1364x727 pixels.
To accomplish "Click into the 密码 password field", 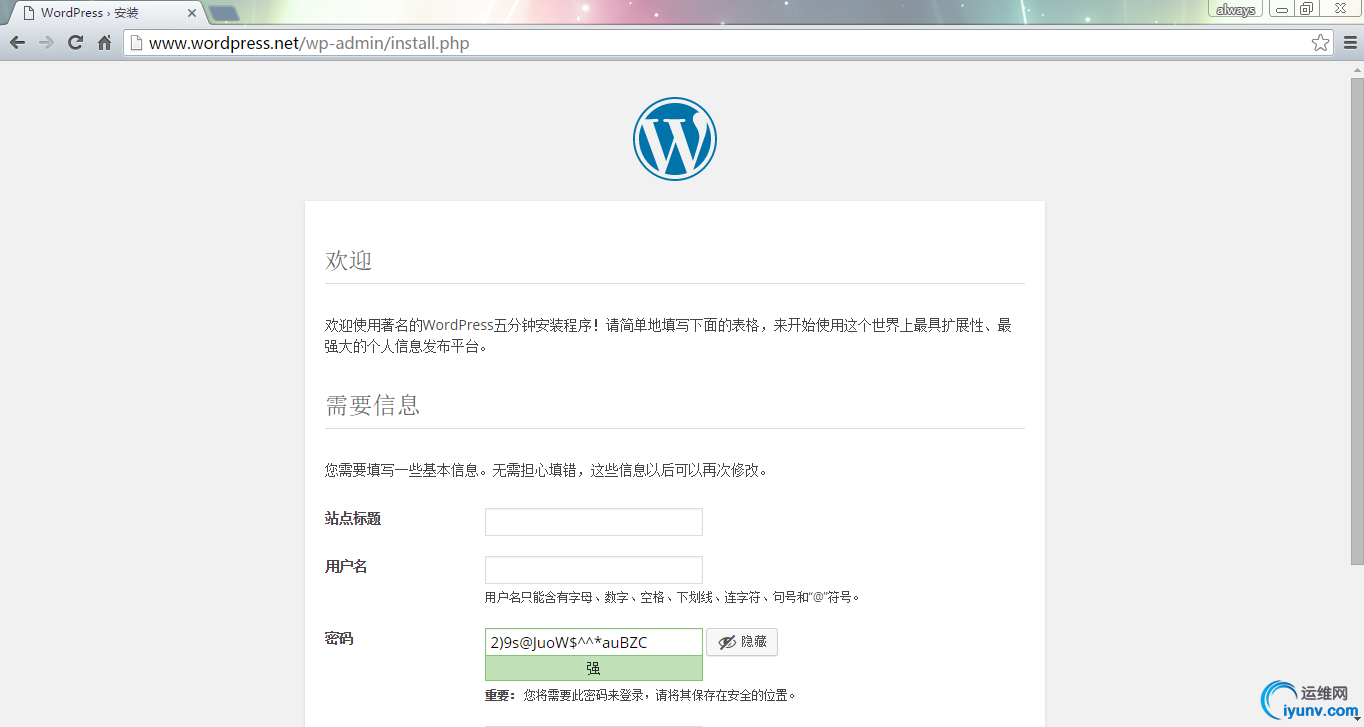I will click(x=594, y=642).
